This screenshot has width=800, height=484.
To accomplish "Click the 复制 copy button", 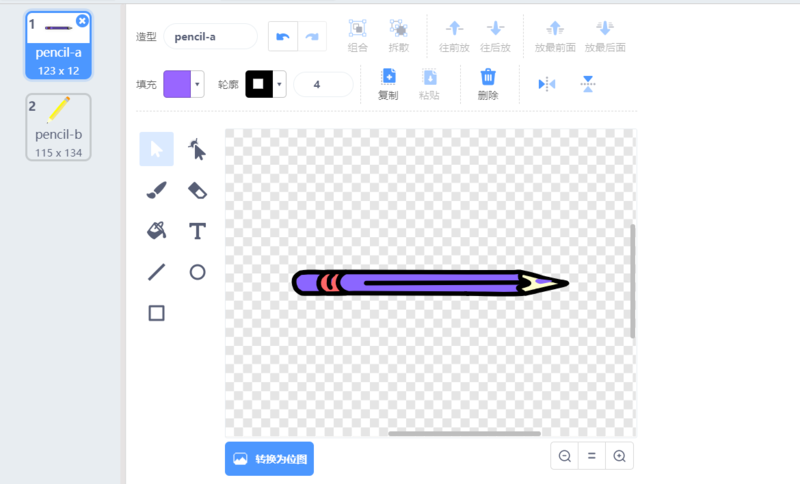I will pyautogui.click(x=388, y=83).
